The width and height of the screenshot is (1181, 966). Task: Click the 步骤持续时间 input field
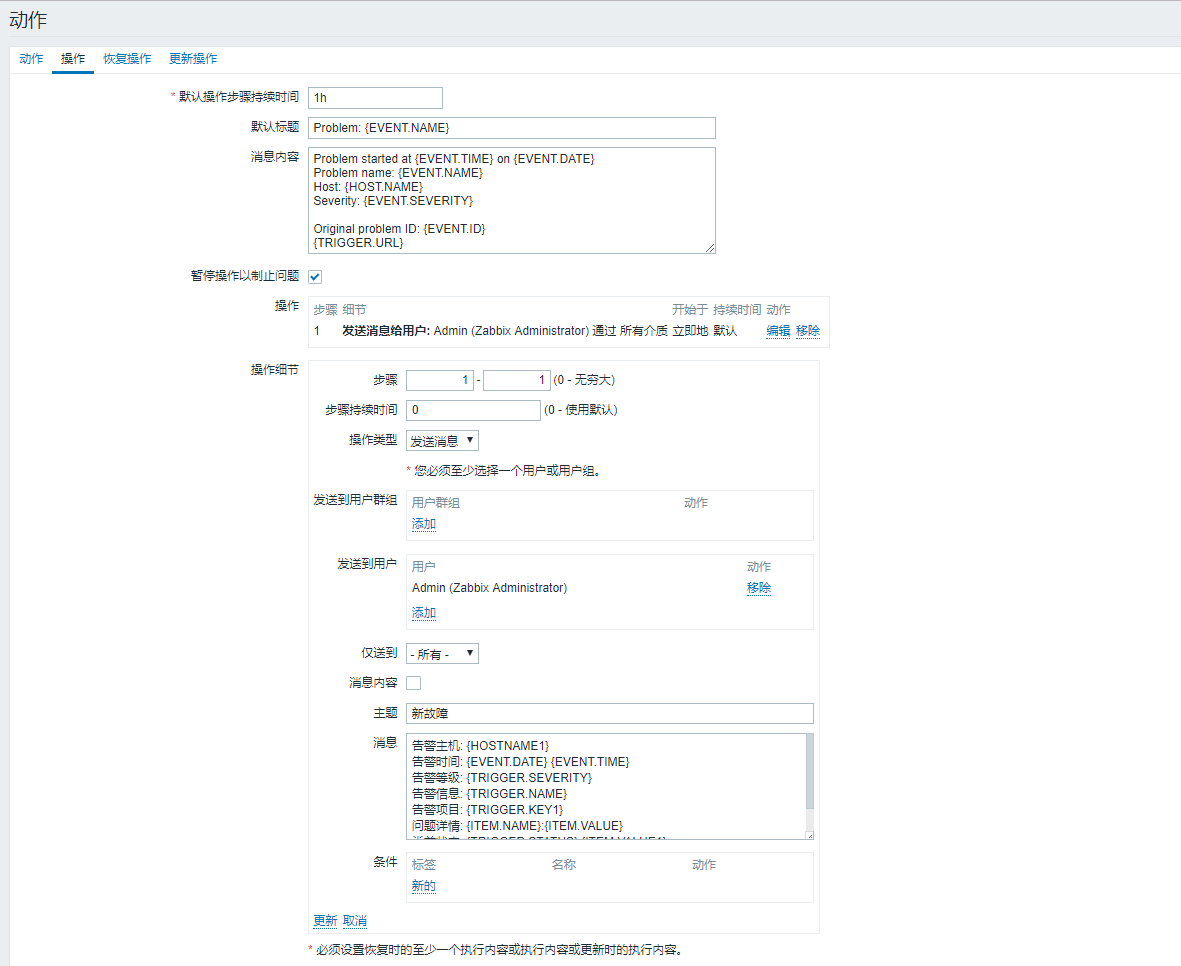click(472, 410)
